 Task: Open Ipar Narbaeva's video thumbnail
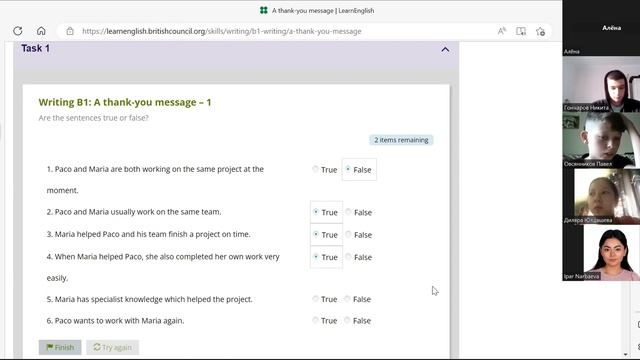[x=601, y=253]
